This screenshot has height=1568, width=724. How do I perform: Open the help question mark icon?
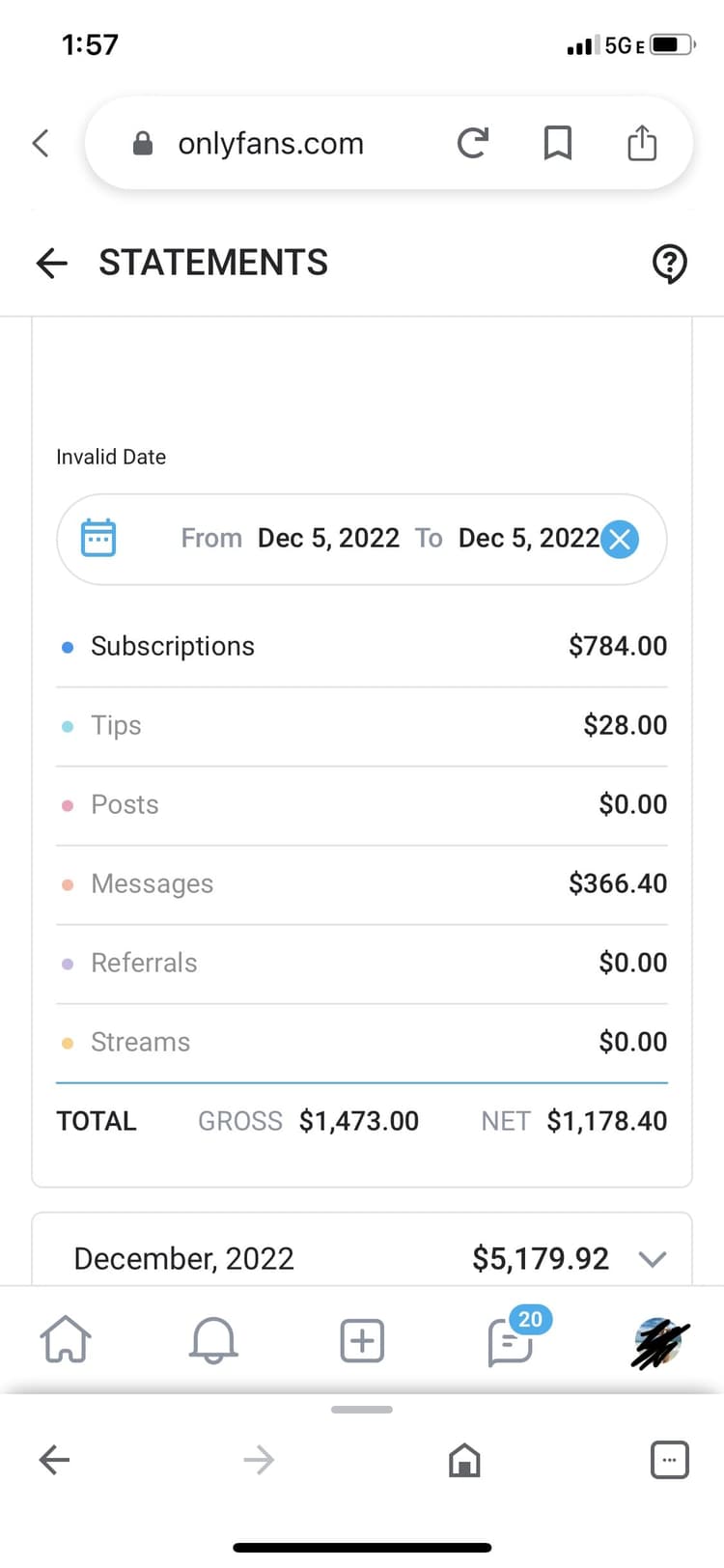pos(669,263)
